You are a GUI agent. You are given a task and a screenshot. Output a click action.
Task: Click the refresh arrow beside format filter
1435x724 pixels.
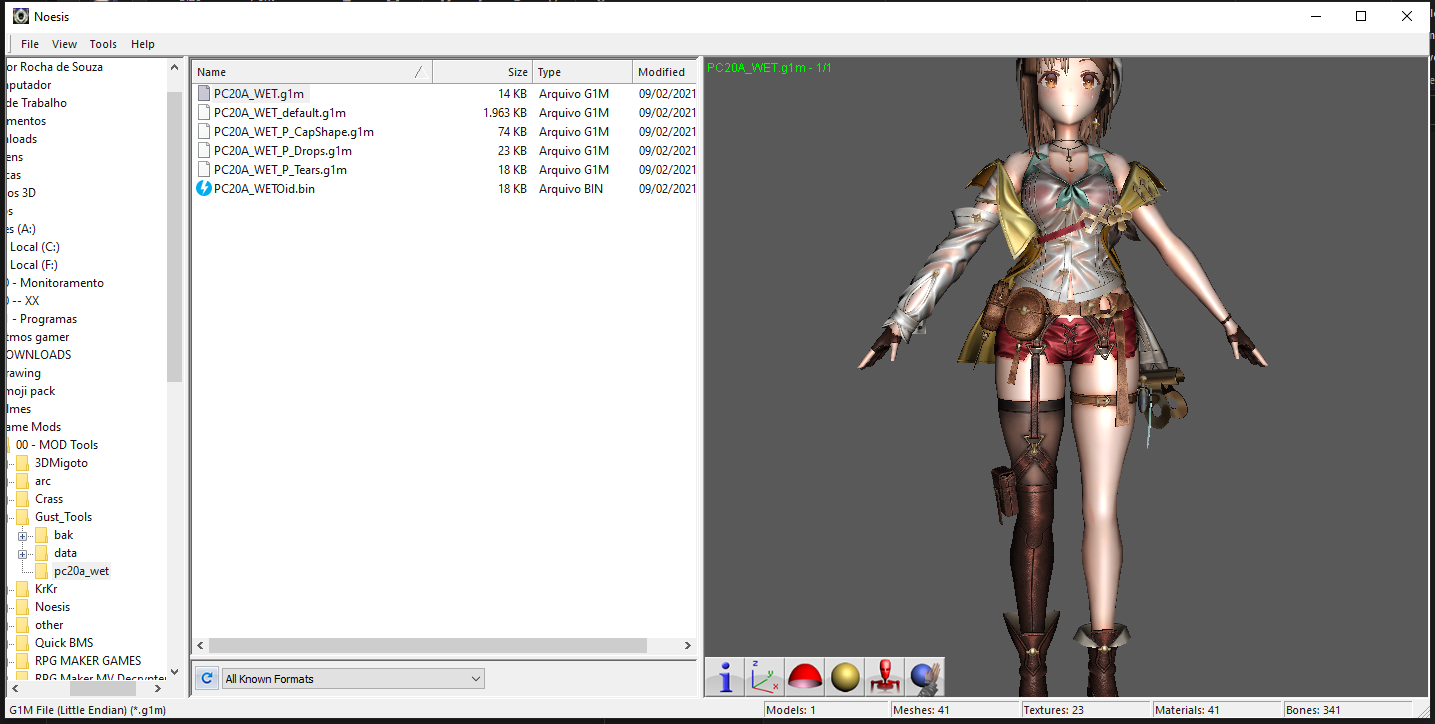coord(207,678)
